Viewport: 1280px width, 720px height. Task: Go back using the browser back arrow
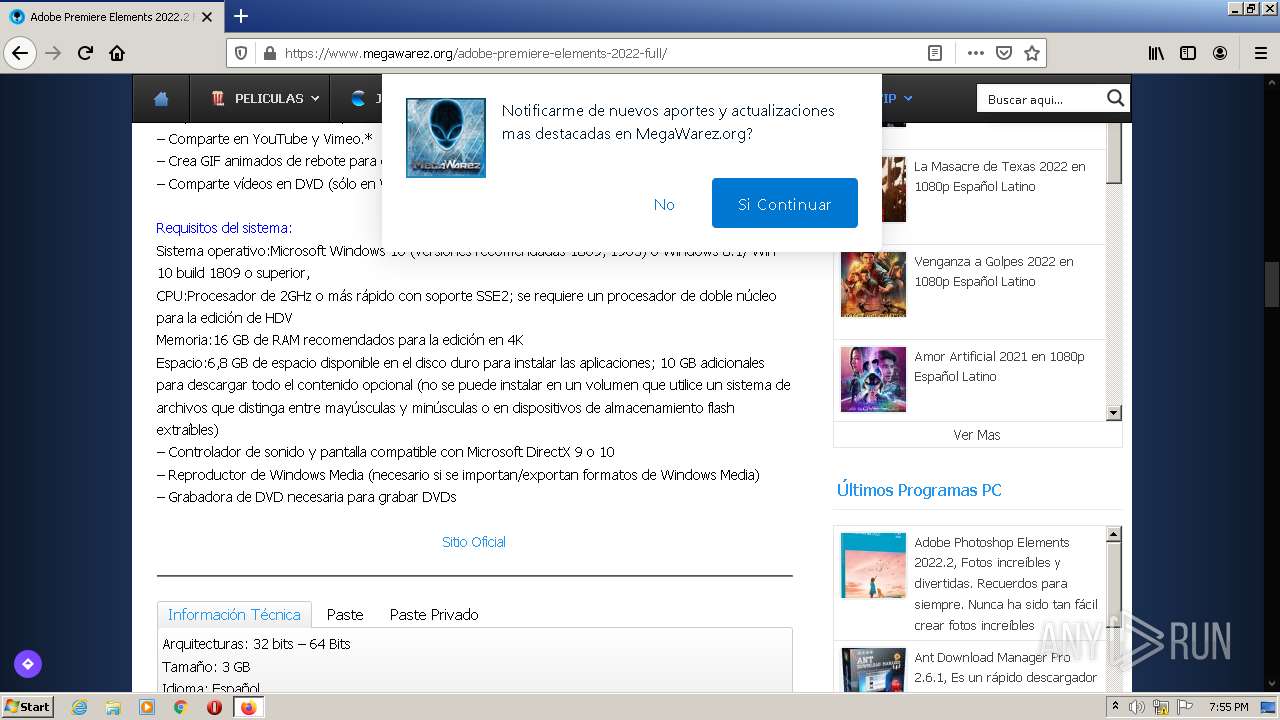20,53
